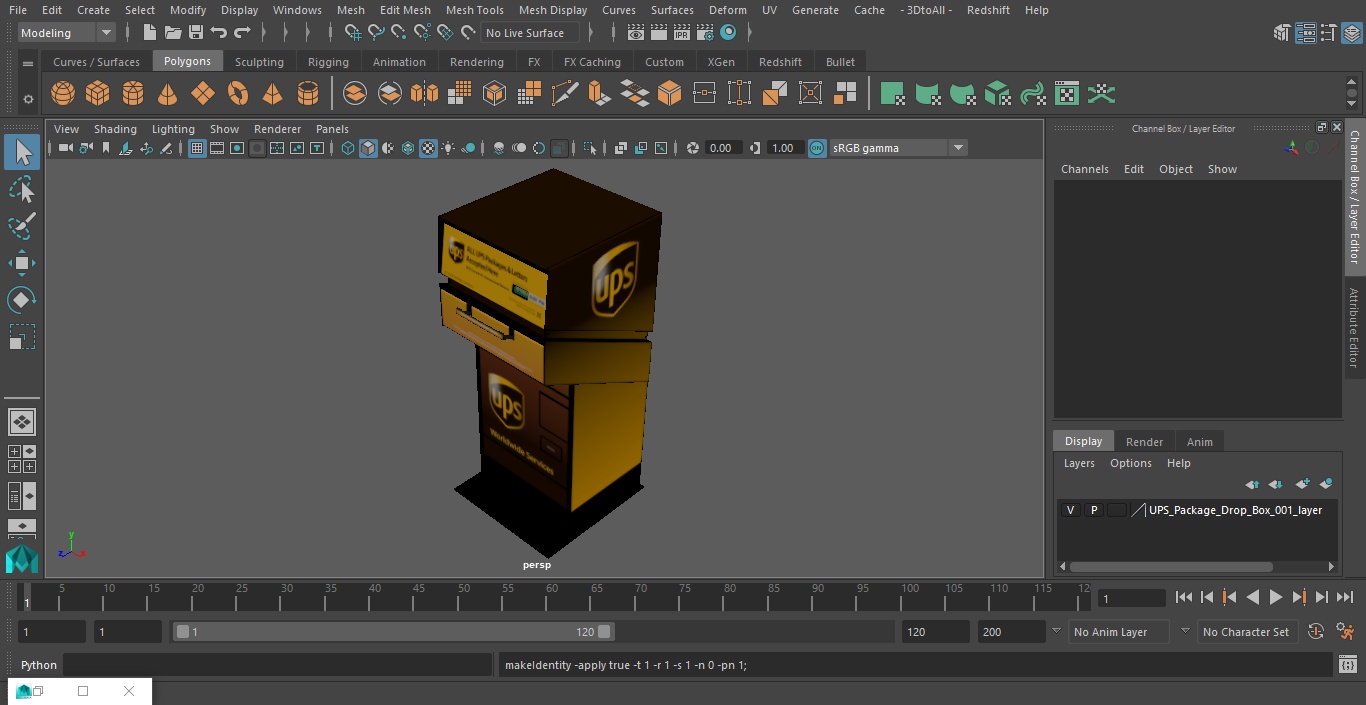The width and height of the screenshot is (1366, 705).
Task: Open the Mesh Tools menu
Action: (474, 10)
